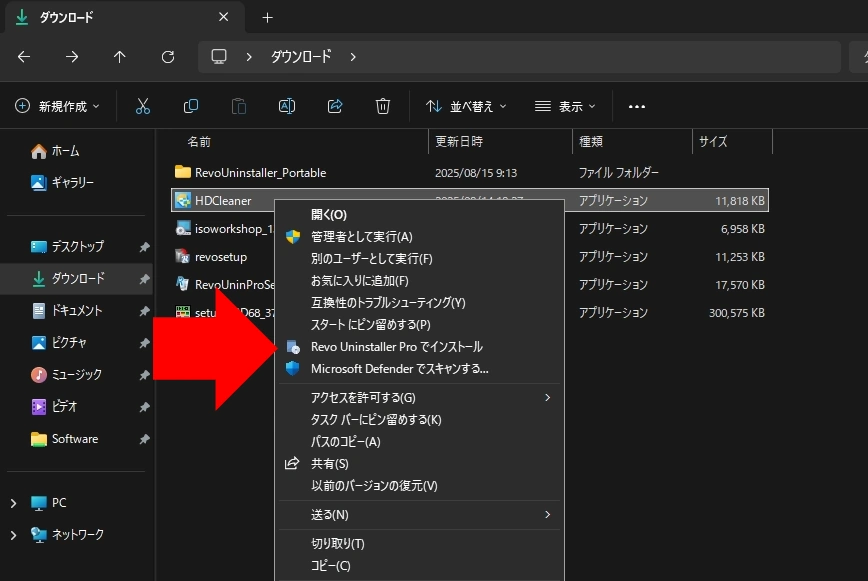The image size is (868, 581).
Task: Click the Rename icon in the toolbar
Action: 287,106
